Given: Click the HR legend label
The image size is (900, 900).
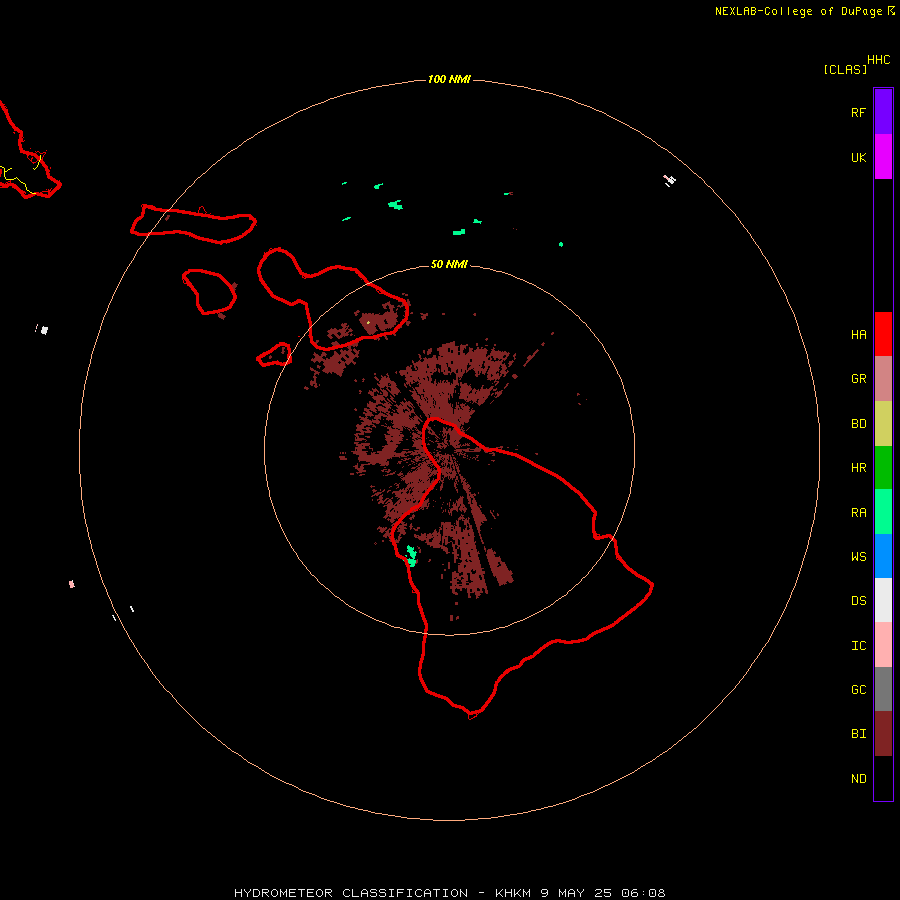Looking at the screenshot, I should 859,468.
